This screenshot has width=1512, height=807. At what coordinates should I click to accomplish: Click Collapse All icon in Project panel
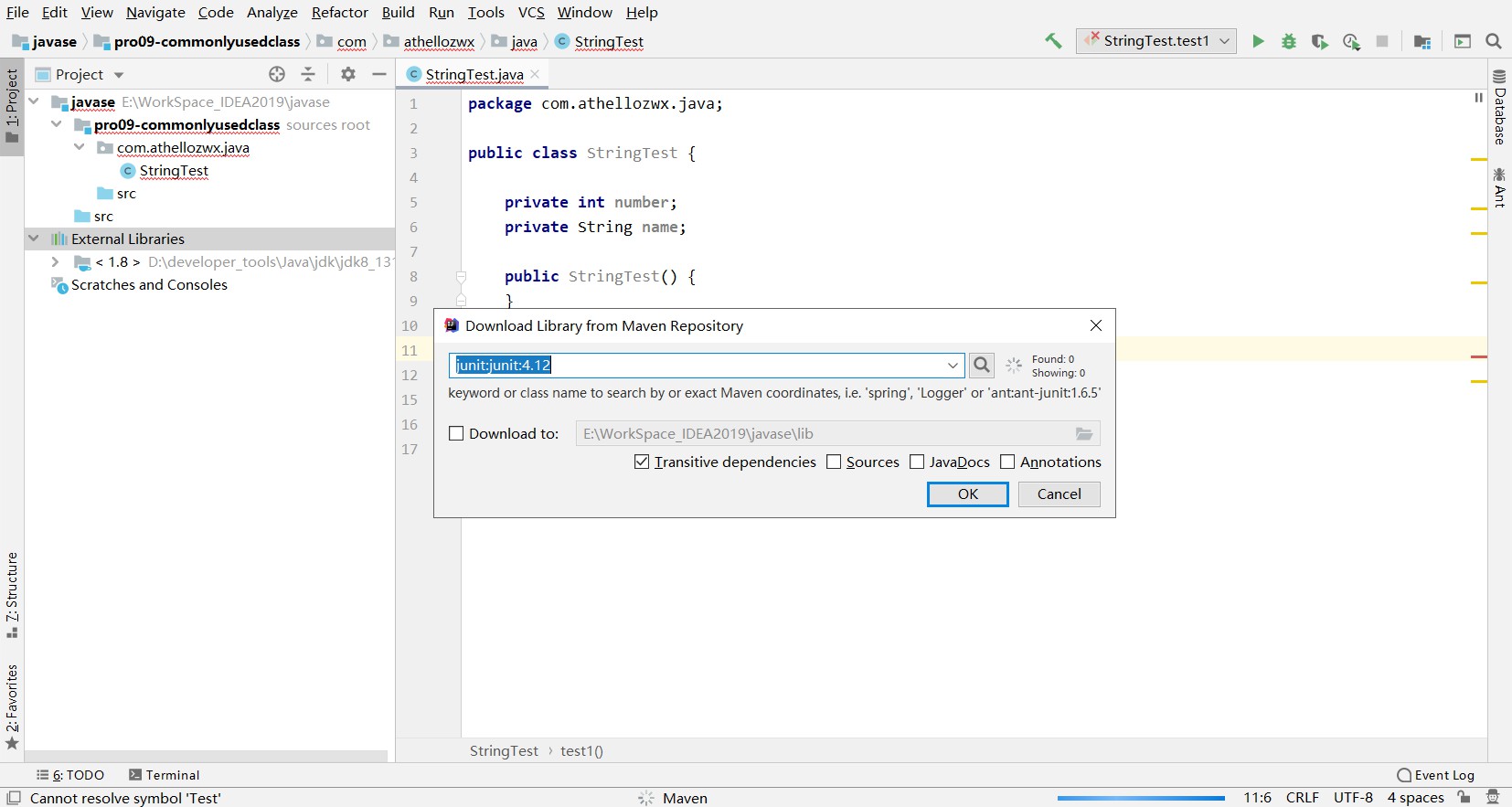click(308, 74)
